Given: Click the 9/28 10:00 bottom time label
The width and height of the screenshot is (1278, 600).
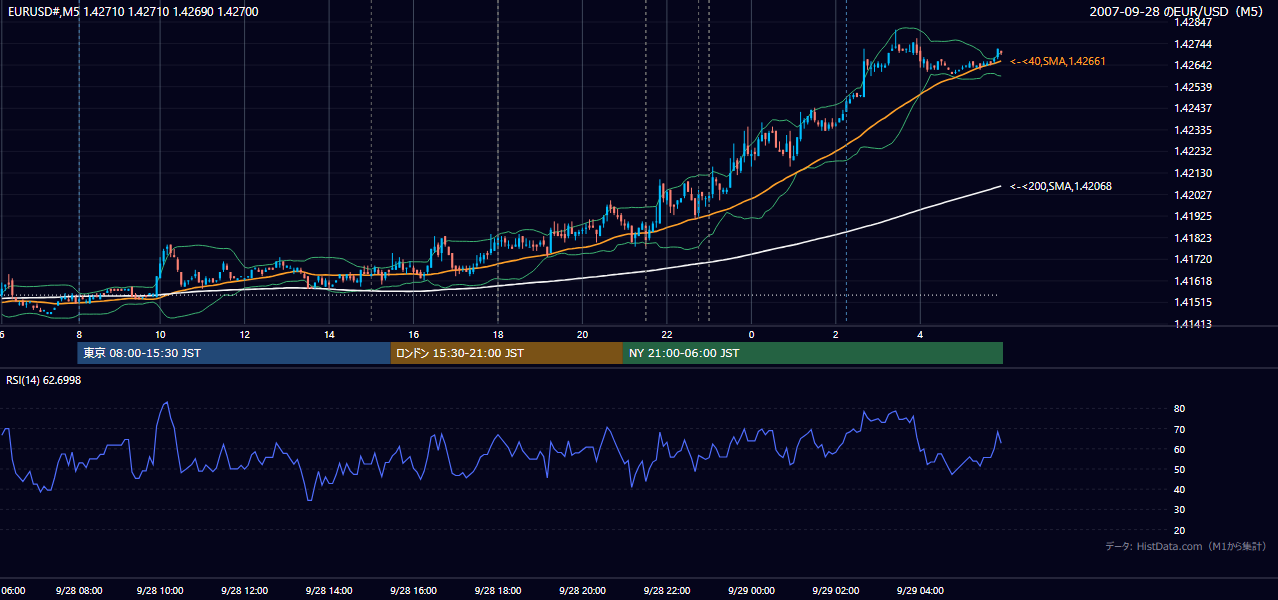Looking at the screenshot, I should point(162,590).
